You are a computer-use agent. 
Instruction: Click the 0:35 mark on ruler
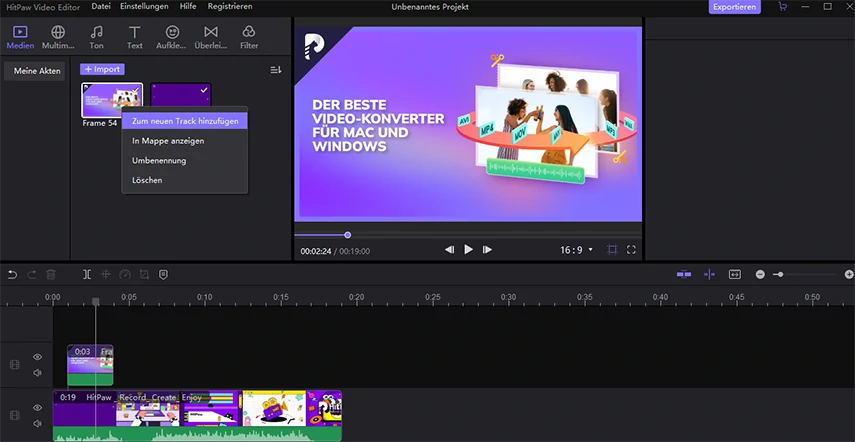coord(585,297)
